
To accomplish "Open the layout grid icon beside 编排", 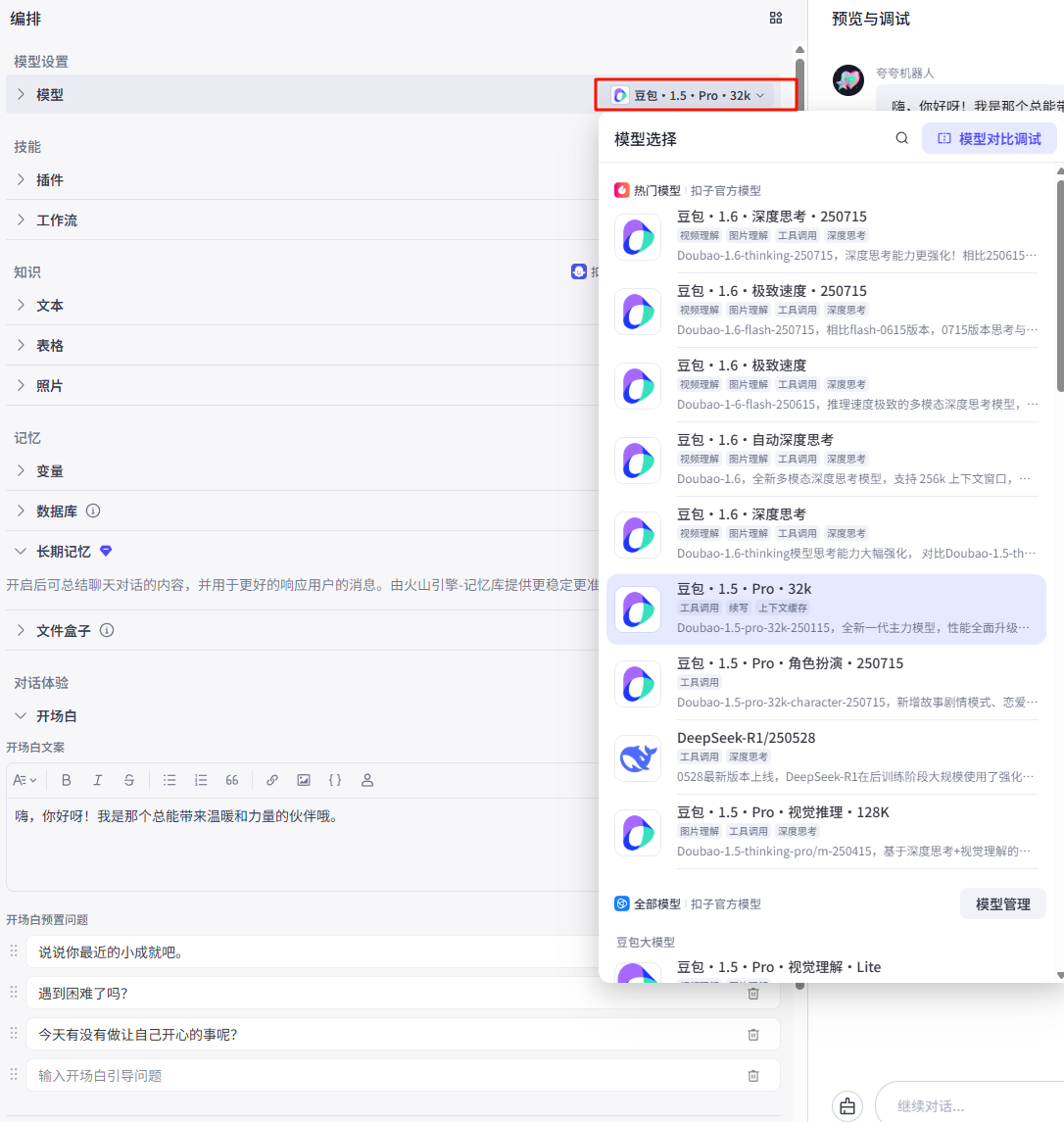I will (x=776, y=18).
